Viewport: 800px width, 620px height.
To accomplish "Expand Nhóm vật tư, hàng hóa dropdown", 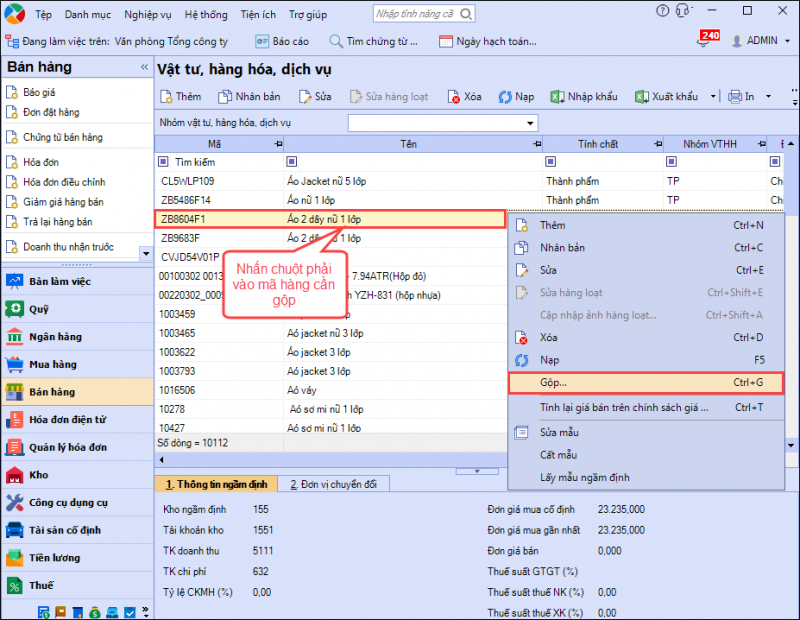I will 530,123.
